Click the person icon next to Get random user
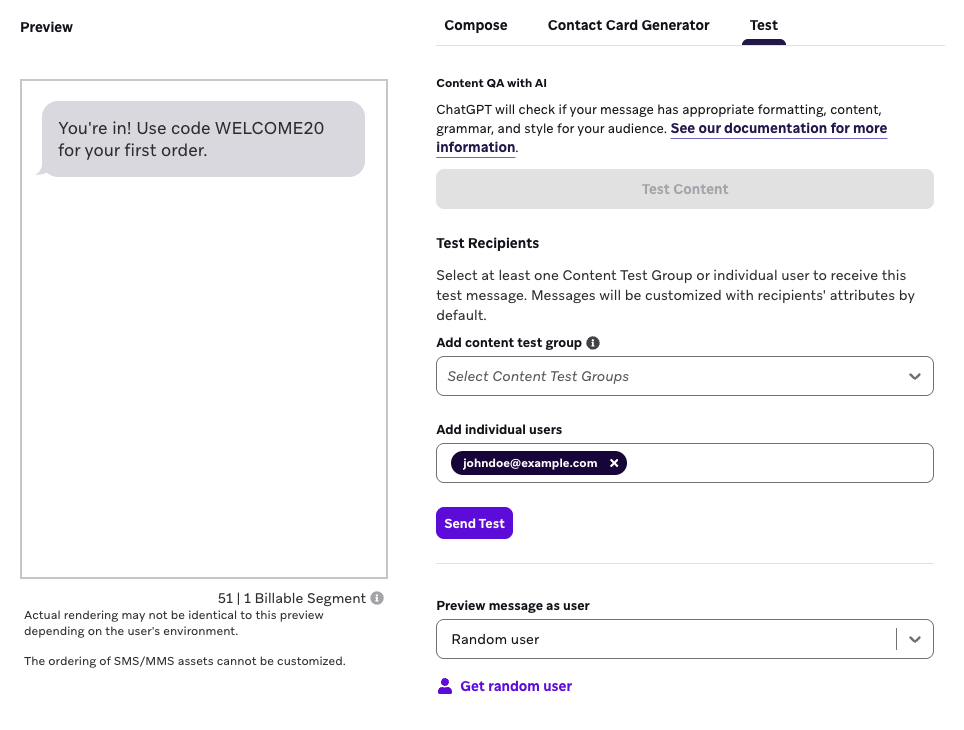964x730 pixels. tap(444, 686)
